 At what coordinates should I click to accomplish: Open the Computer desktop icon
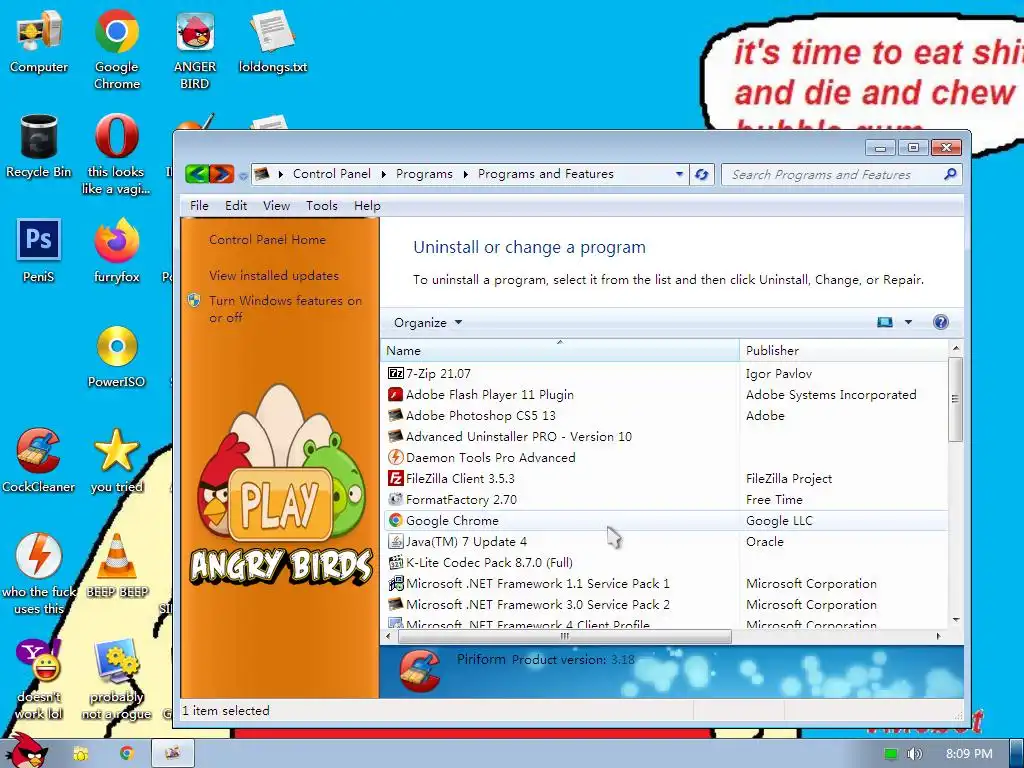[x=39, y=41]
